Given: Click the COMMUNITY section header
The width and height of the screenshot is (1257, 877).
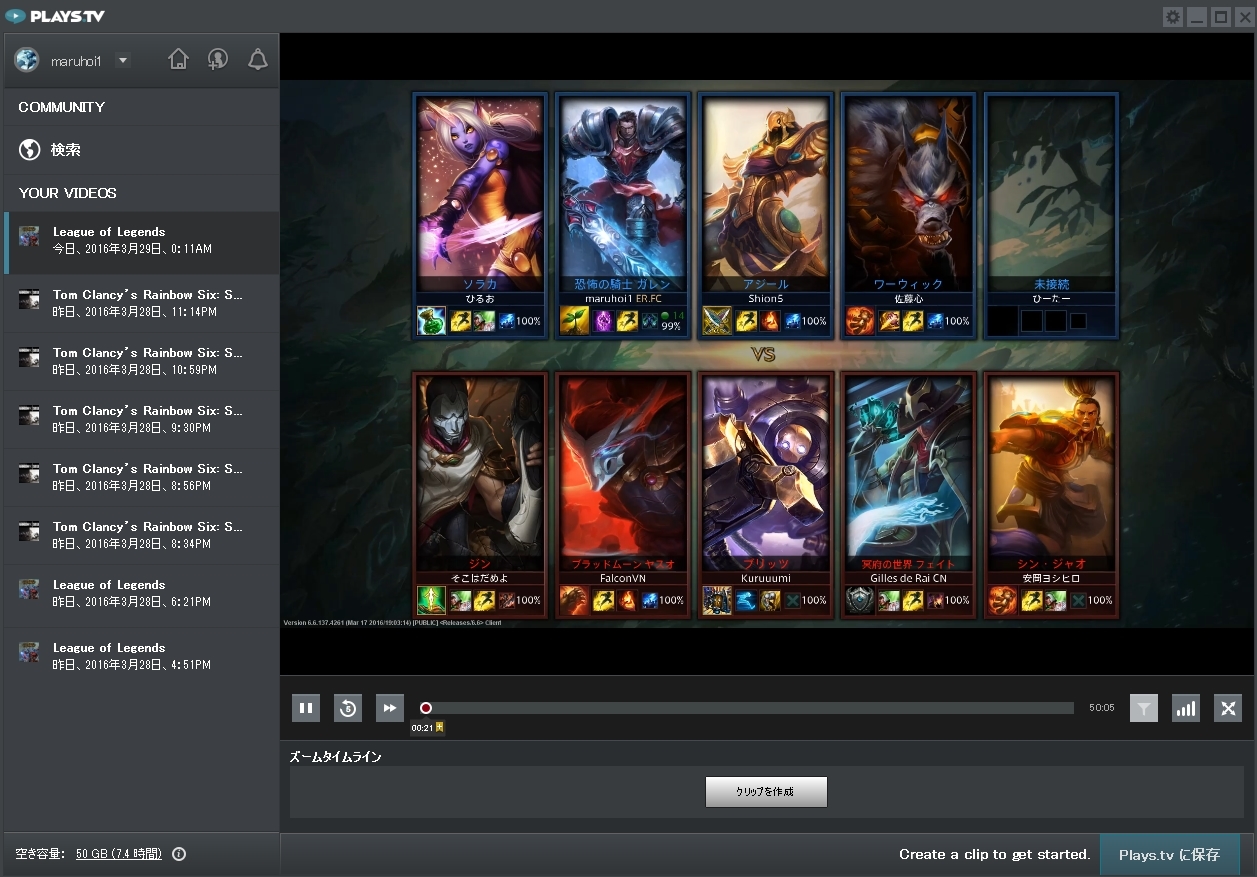Looking at the screenshot, I should [x=61, y=107].
